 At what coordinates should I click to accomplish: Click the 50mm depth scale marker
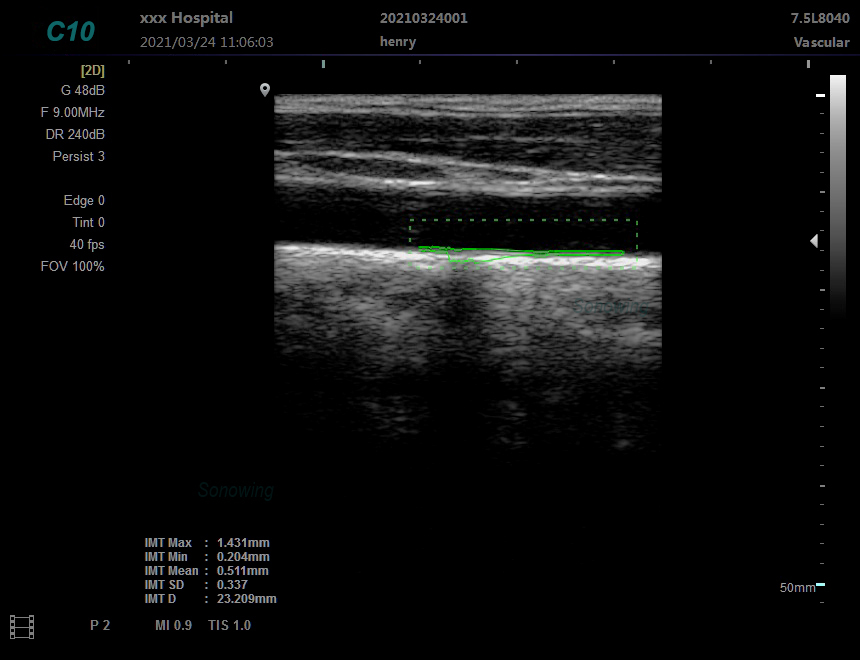coord(798,587)
